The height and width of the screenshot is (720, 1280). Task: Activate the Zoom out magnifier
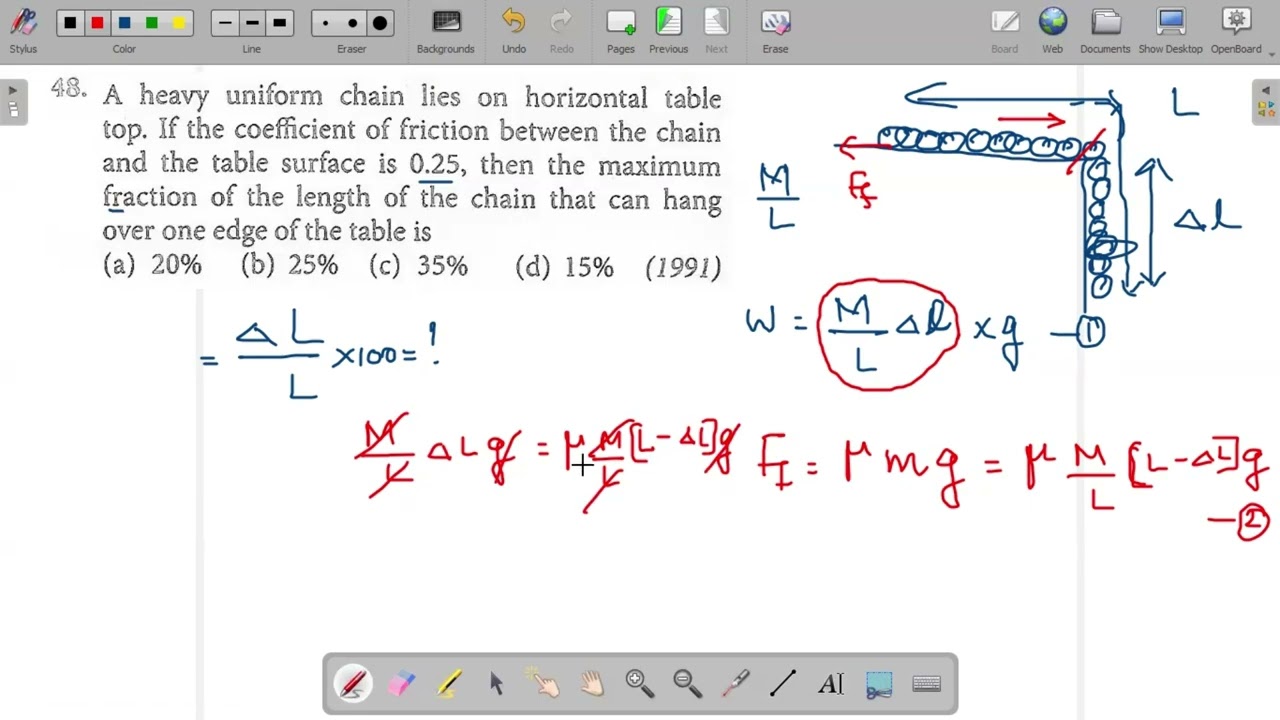pyautogui.click(x=687, y=684)
